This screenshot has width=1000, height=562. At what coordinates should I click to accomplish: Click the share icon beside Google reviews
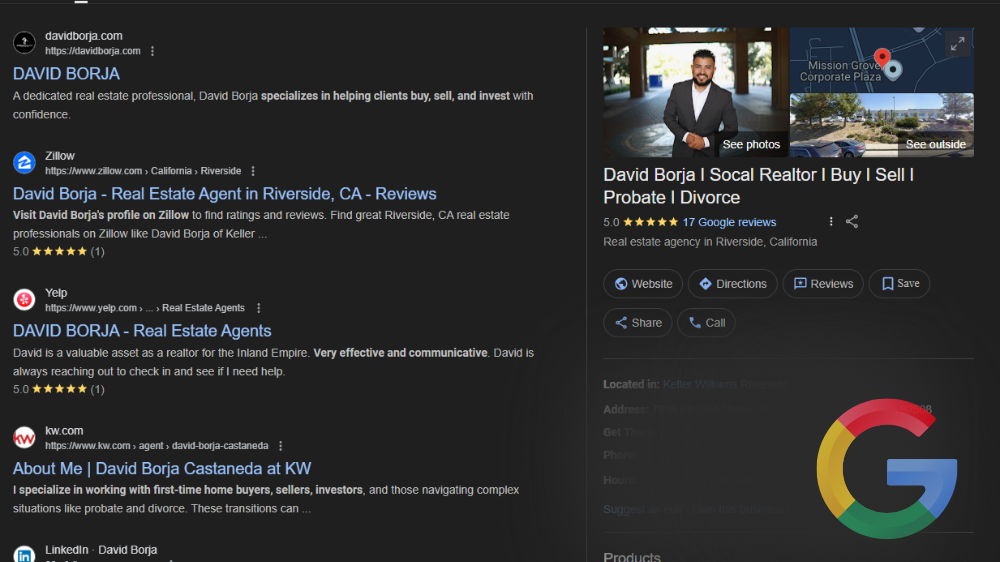[852, 222]
